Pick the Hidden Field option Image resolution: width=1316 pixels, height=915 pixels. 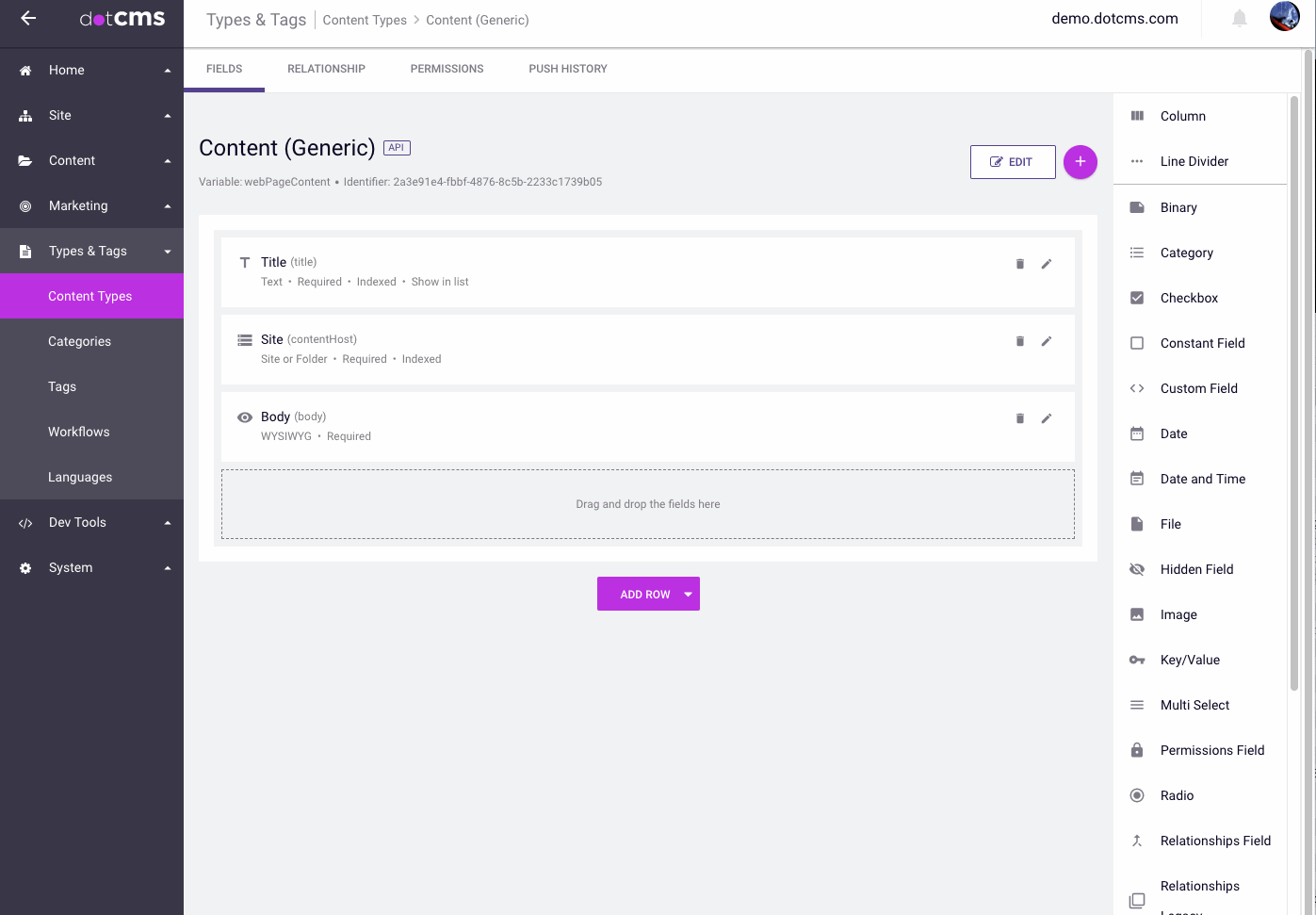(x=1196, y=569)
